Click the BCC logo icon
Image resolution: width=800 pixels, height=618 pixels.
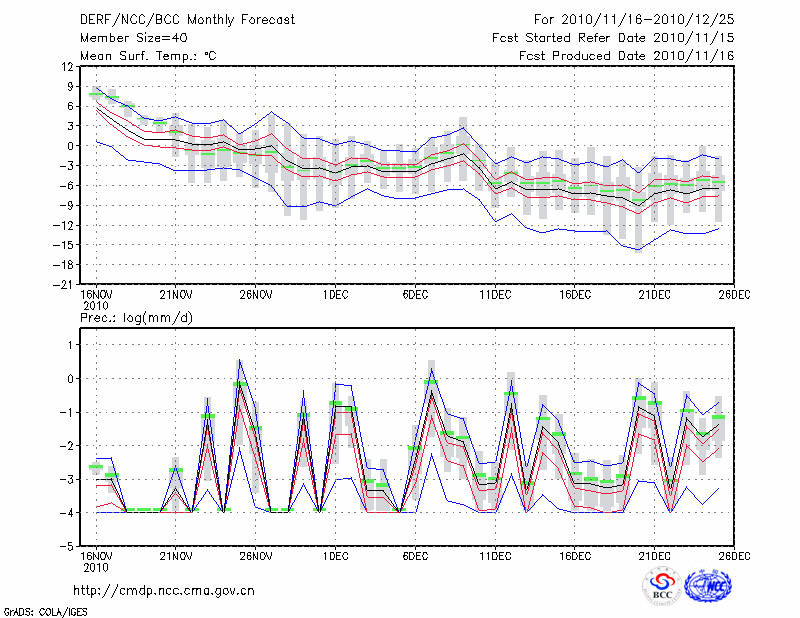pos(662,586)
